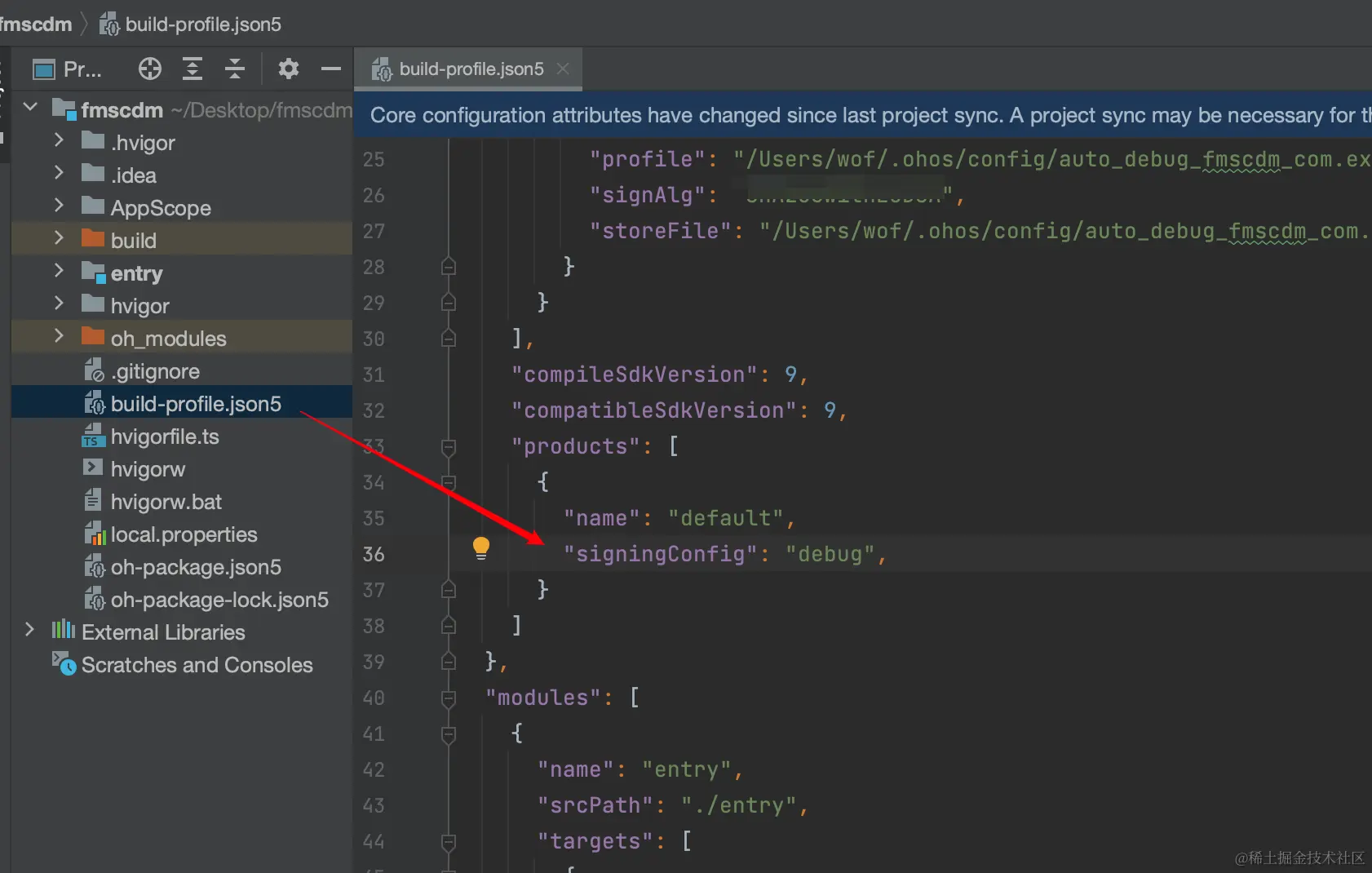Viewport: 1372px width, 873px height.
Task: Click the .idea folder icon
Action: point(93,174)
